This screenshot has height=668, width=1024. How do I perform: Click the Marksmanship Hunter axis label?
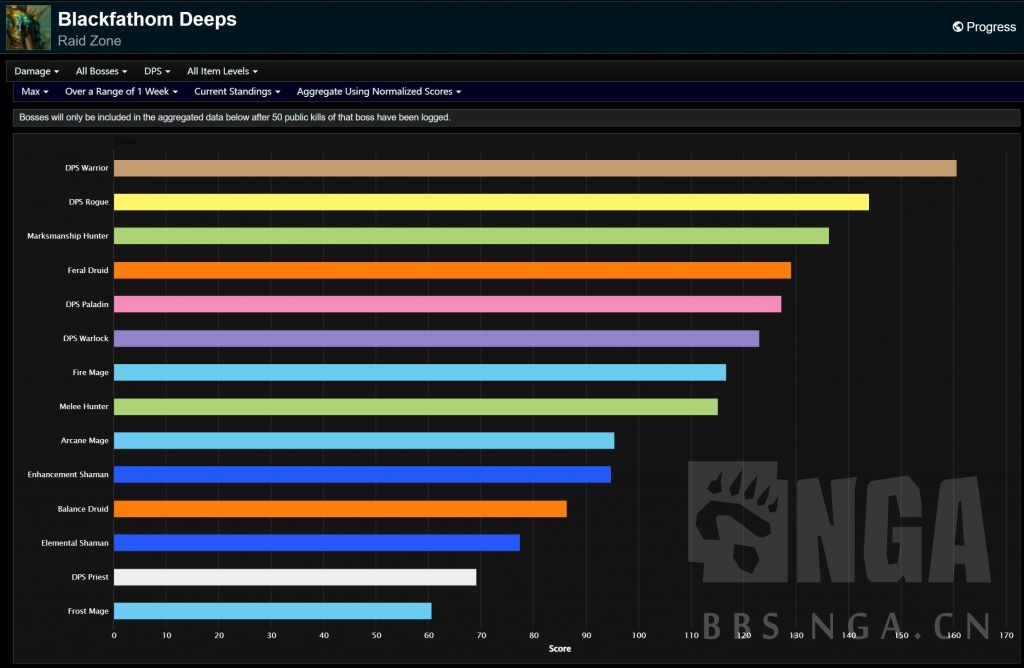point(68,236)
